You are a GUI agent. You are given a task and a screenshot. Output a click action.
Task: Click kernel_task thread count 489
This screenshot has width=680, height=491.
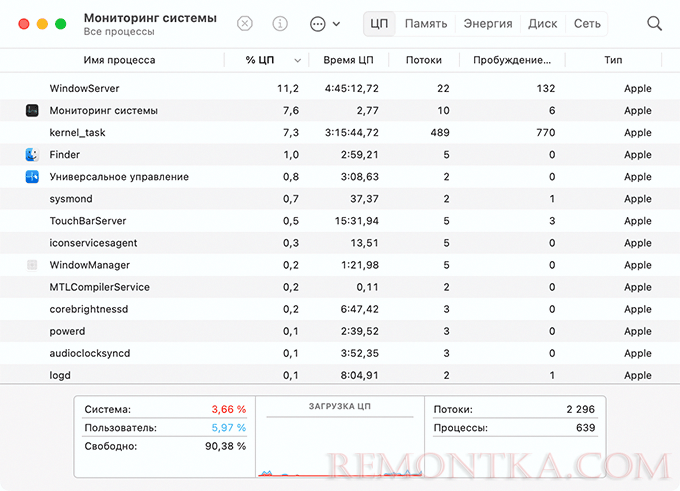pos(440,133)
